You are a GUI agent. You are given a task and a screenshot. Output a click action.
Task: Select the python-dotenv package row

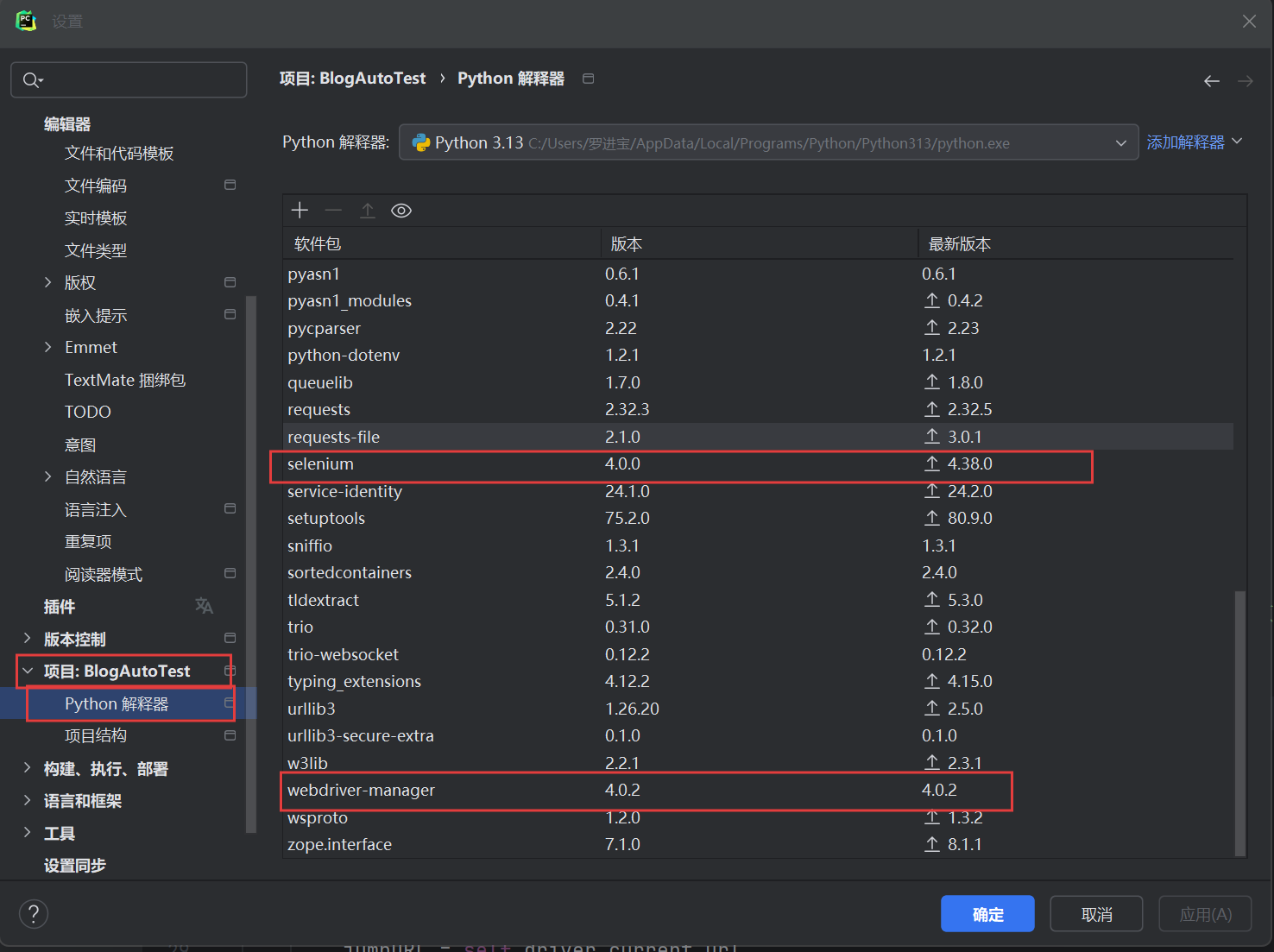(759, 355)
